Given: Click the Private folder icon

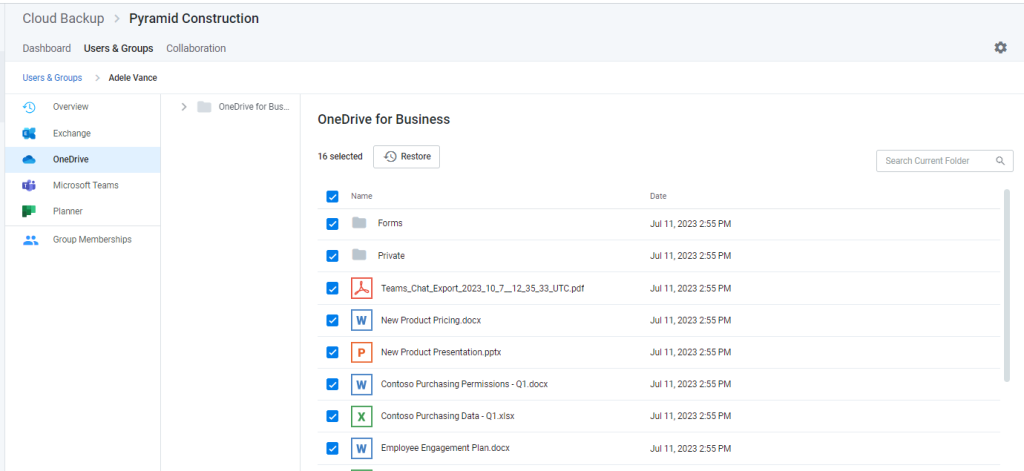Looking at the screenshot, I should coord(359,255).
